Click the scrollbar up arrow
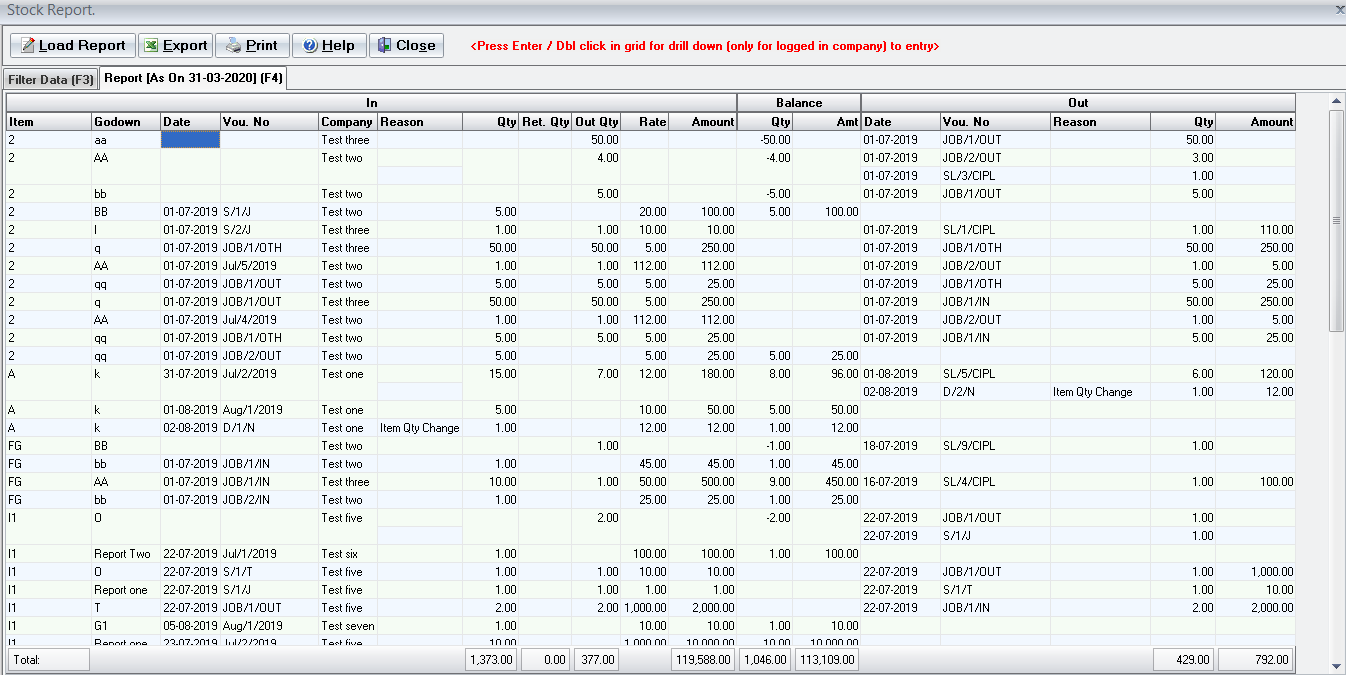The height and width of the screenshot is (675, 1346). coord(1336,101)
